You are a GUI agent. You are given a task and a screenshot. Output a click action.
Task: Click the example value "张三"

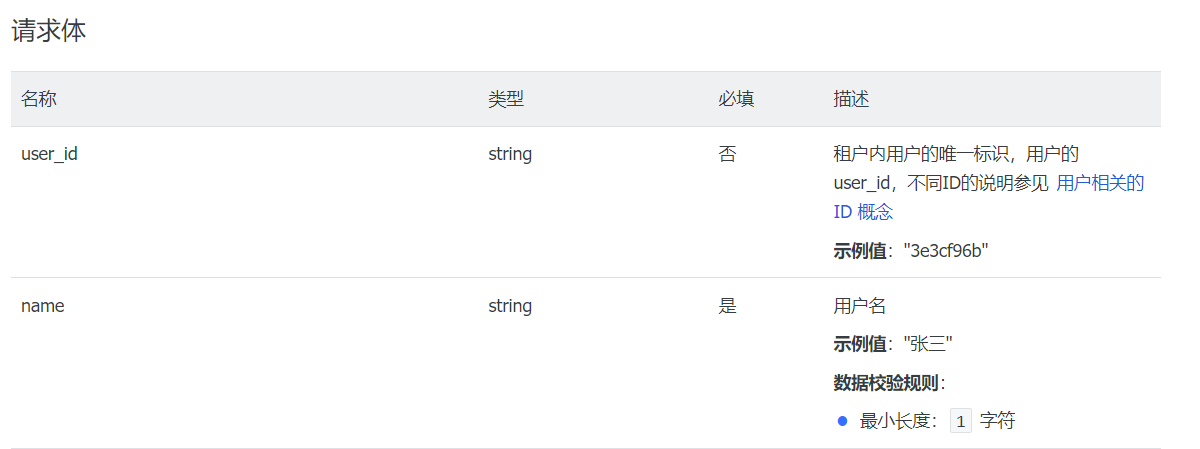(928, 344)
